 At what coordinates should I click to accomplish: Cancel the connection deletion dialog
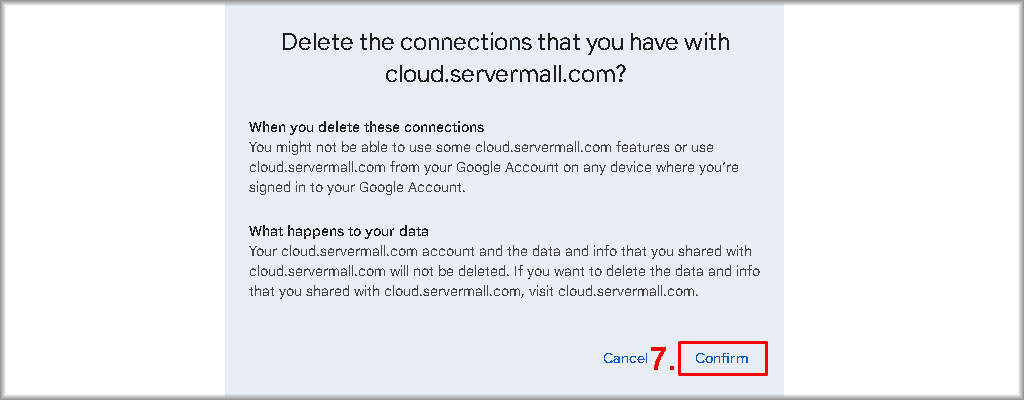click(x=625, y=358)
